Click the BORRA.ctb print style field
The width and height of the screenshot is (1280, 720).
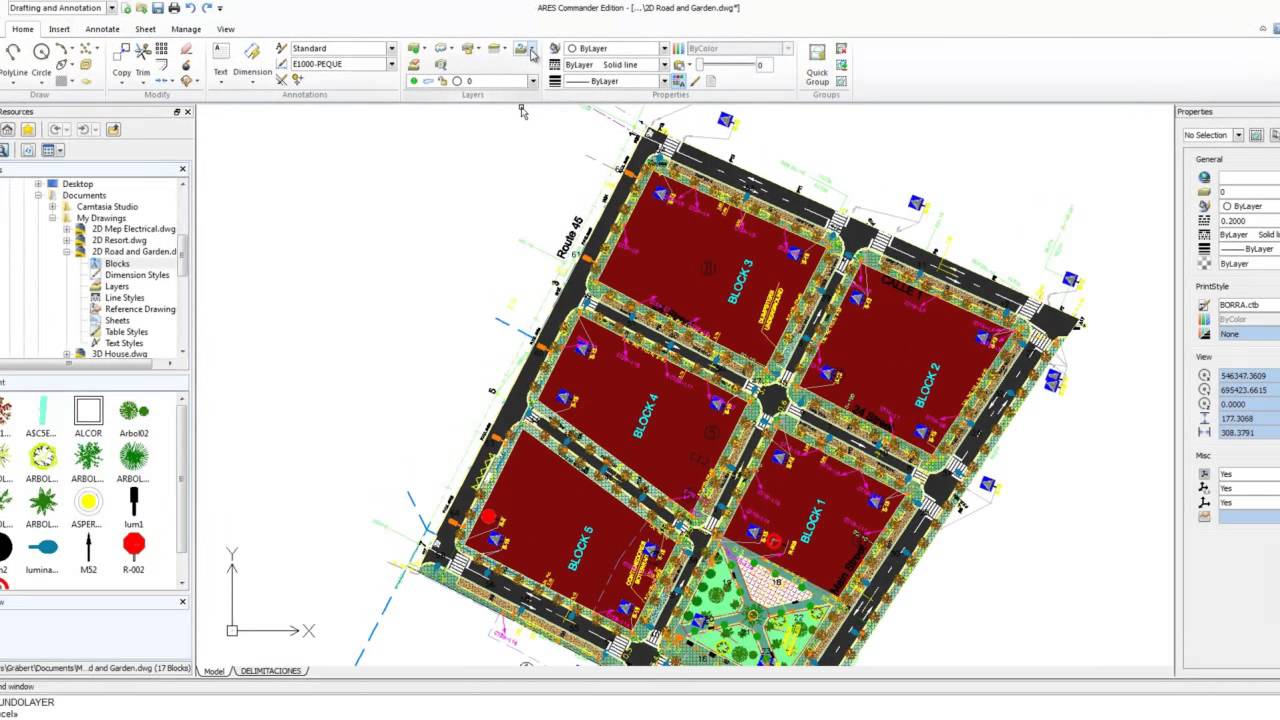tap(1248, 305)
